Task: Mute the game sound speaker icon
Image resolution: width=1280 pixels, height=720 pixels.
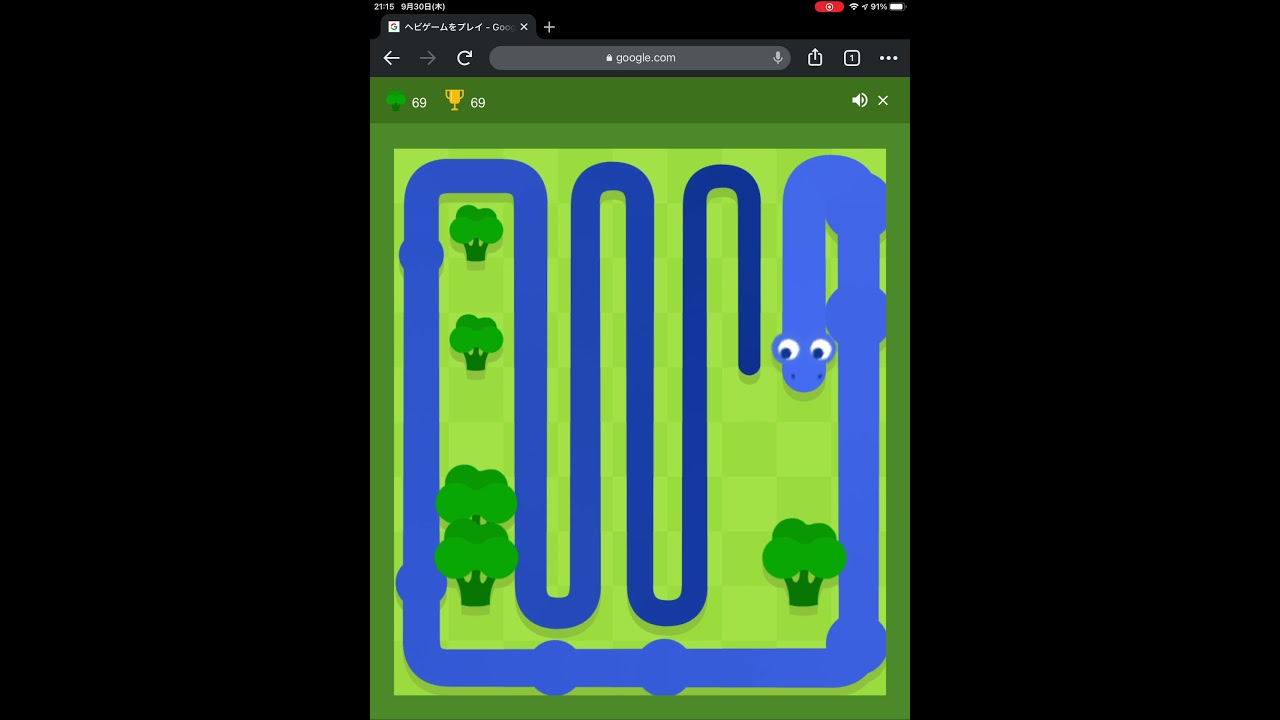Action: (x=859, y=100)
